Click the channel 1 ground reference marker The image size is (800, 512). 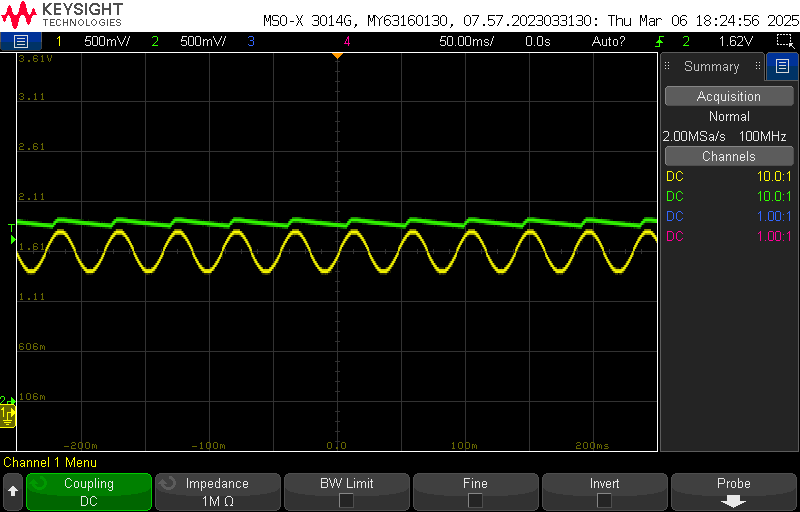pyautogui.click(x=8, y=413)
